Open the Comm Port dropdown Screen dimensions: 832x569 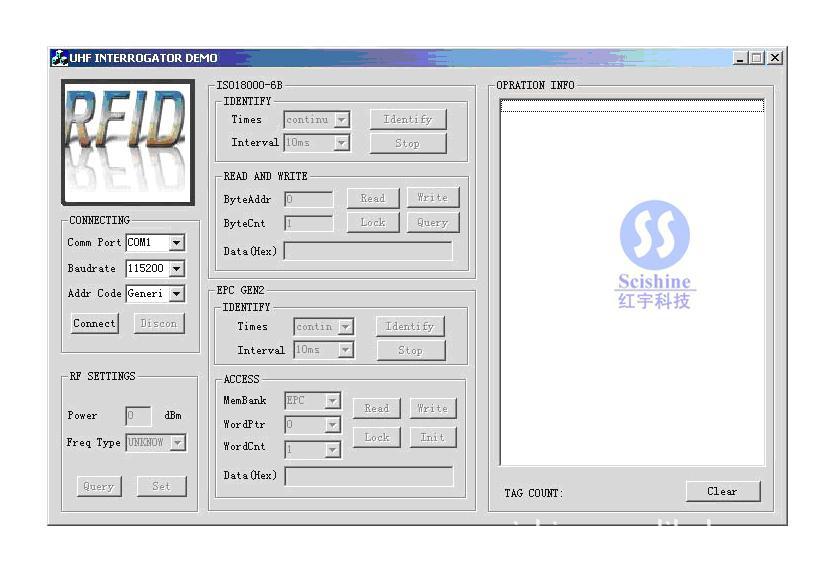pyautogui.click(x=177, y=243)
